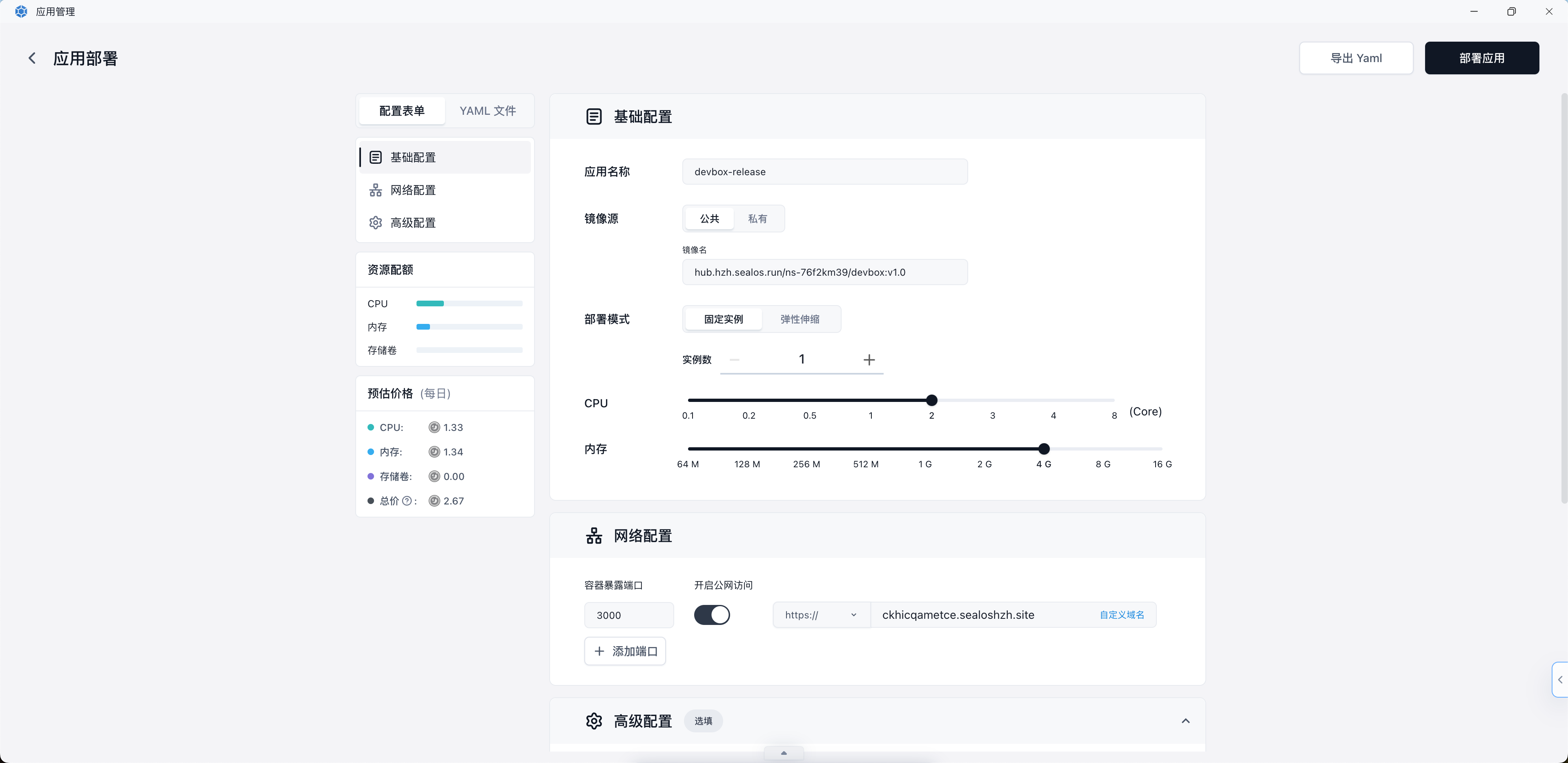Click the bottom collapse triangle handle
1568x763 pixels.
coord(784,753)
